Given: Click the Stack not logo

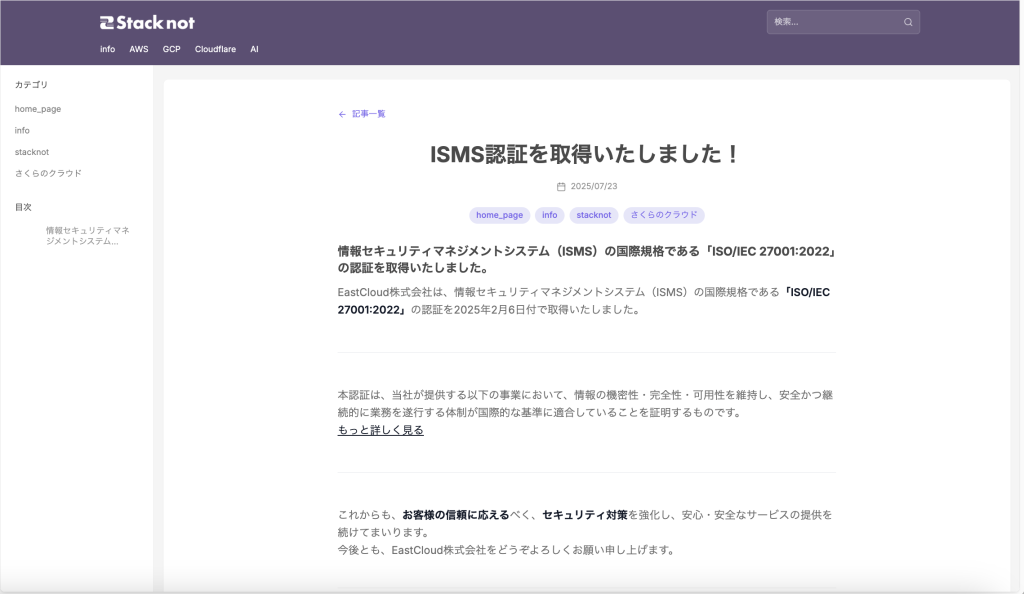Looking at the screenshot, I should [147, 22].
